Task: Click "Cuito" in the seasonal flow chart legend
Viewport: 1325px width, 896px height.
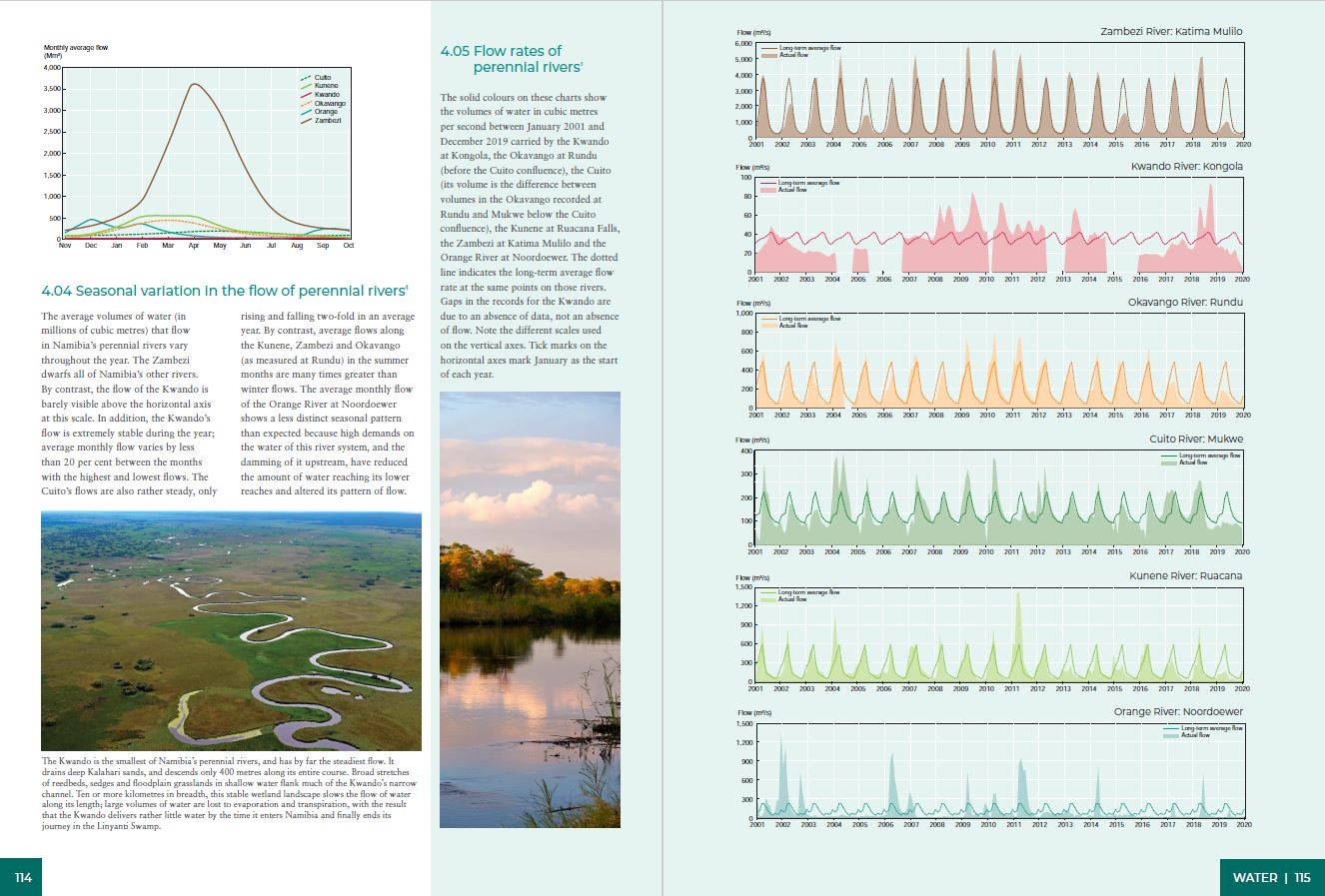Action: pos(323,78)
